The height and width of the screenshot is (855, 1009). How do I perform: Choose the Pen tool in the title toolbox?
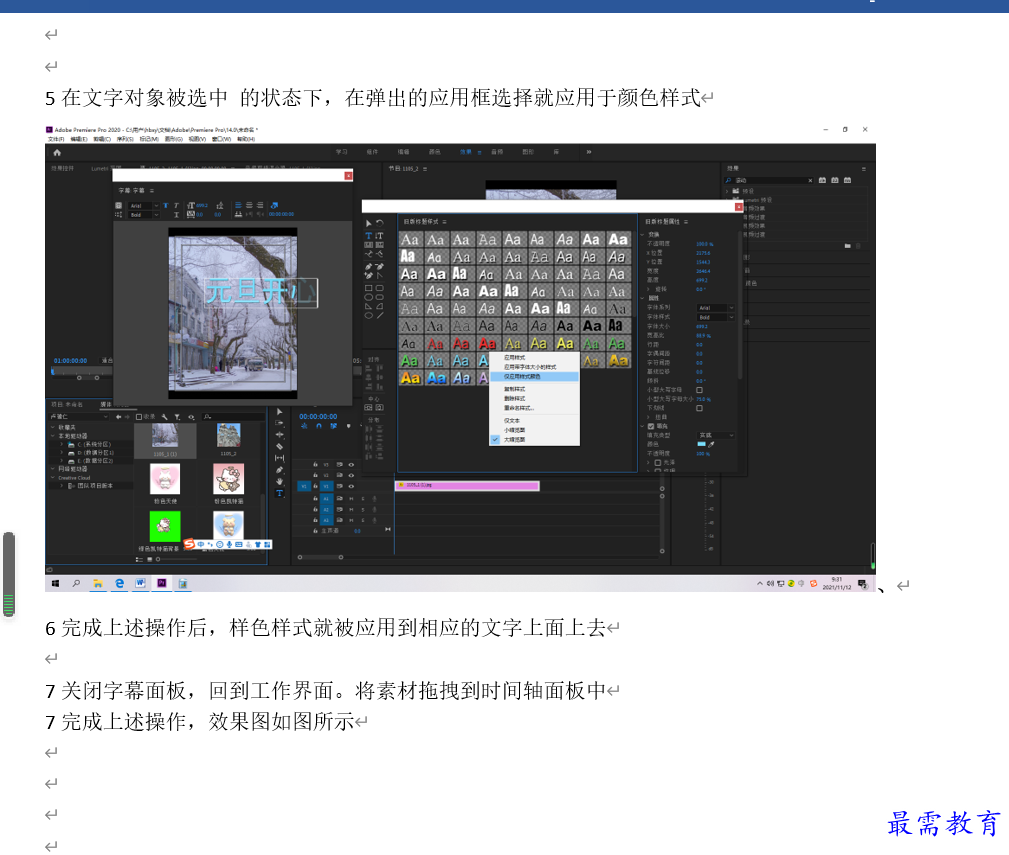pos(369,266)
